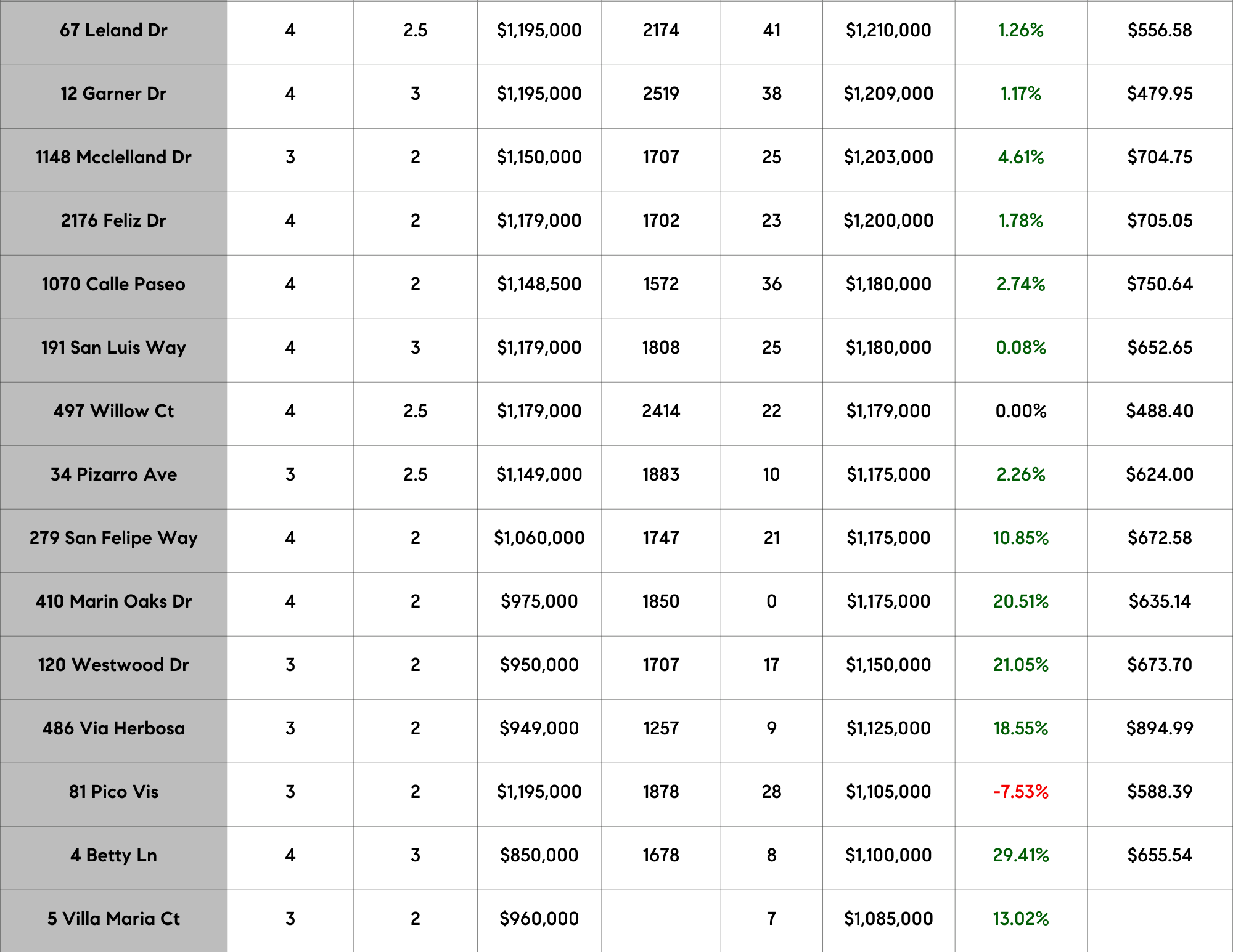Select the 191 San Luis Way cell
1233x952 pixels.
point(113,348)
